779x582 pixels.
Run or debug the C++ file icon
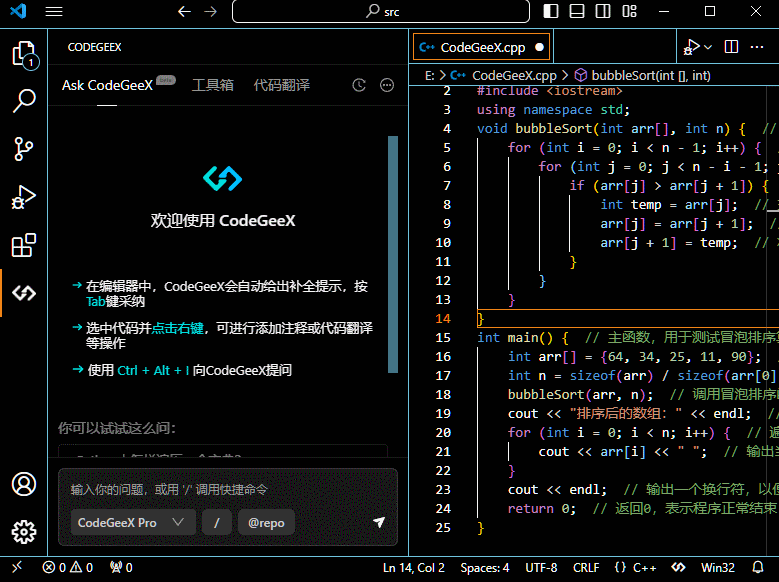(x=691, y=47)
